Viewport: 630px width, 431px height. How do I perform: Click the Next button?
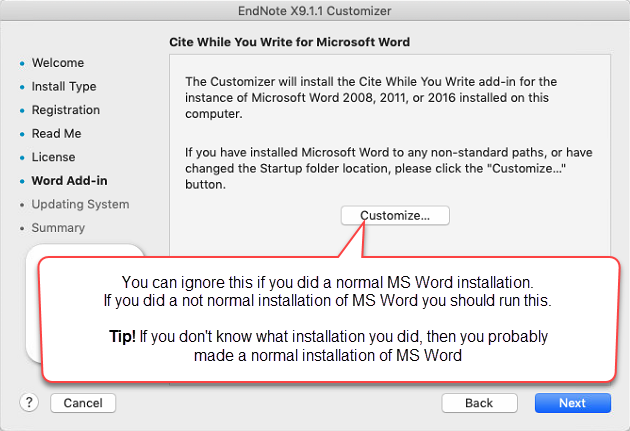click(x=573, y=403)
